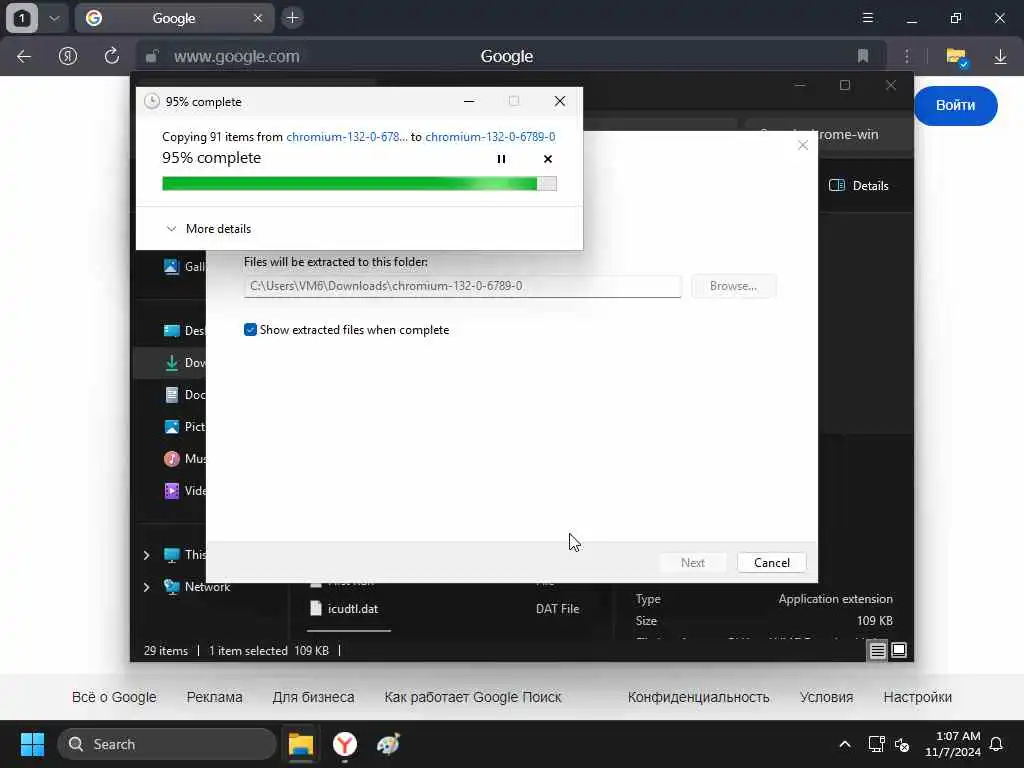Toggle Show extracted files when complete checkbox
The height and width of the screenshot is (768, 1024).
(250, 330)
